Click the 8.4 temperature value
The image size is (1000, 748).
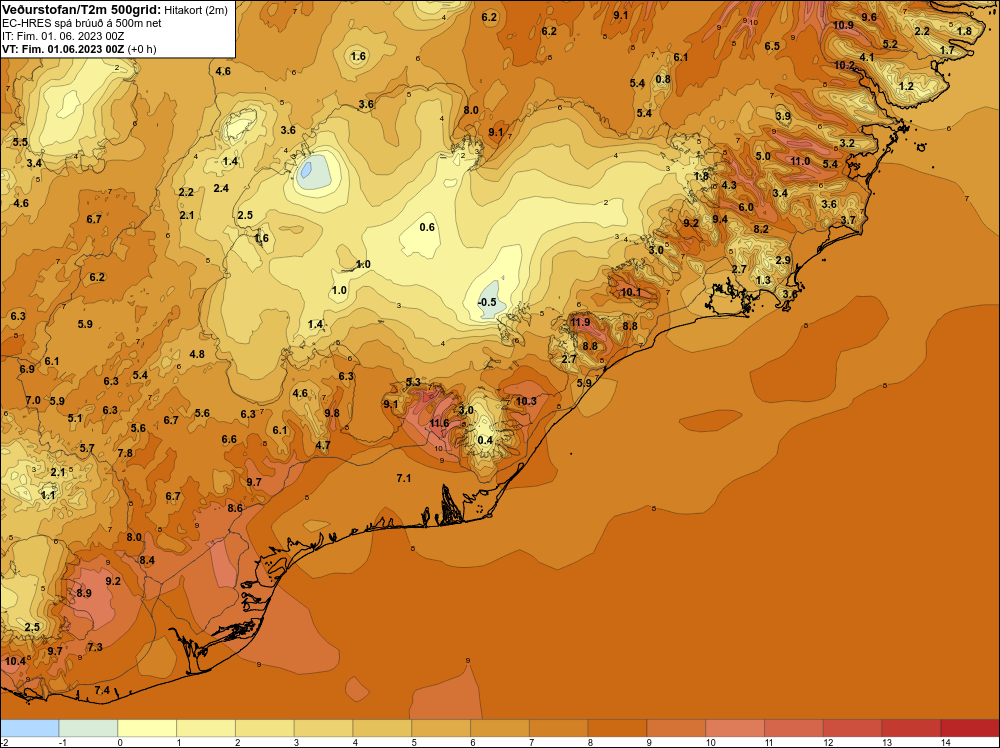[147, 561]
